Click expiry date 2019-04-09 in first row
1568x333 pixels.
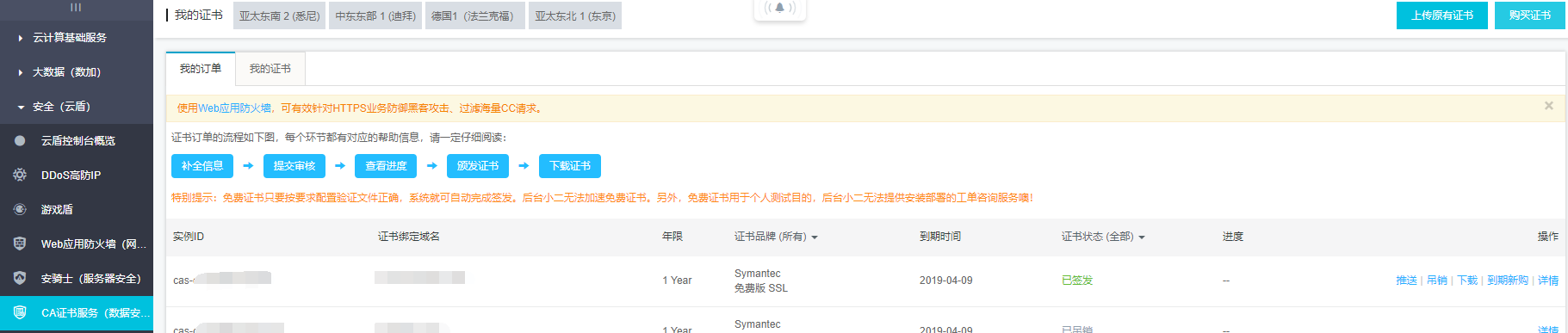[945, 281]
